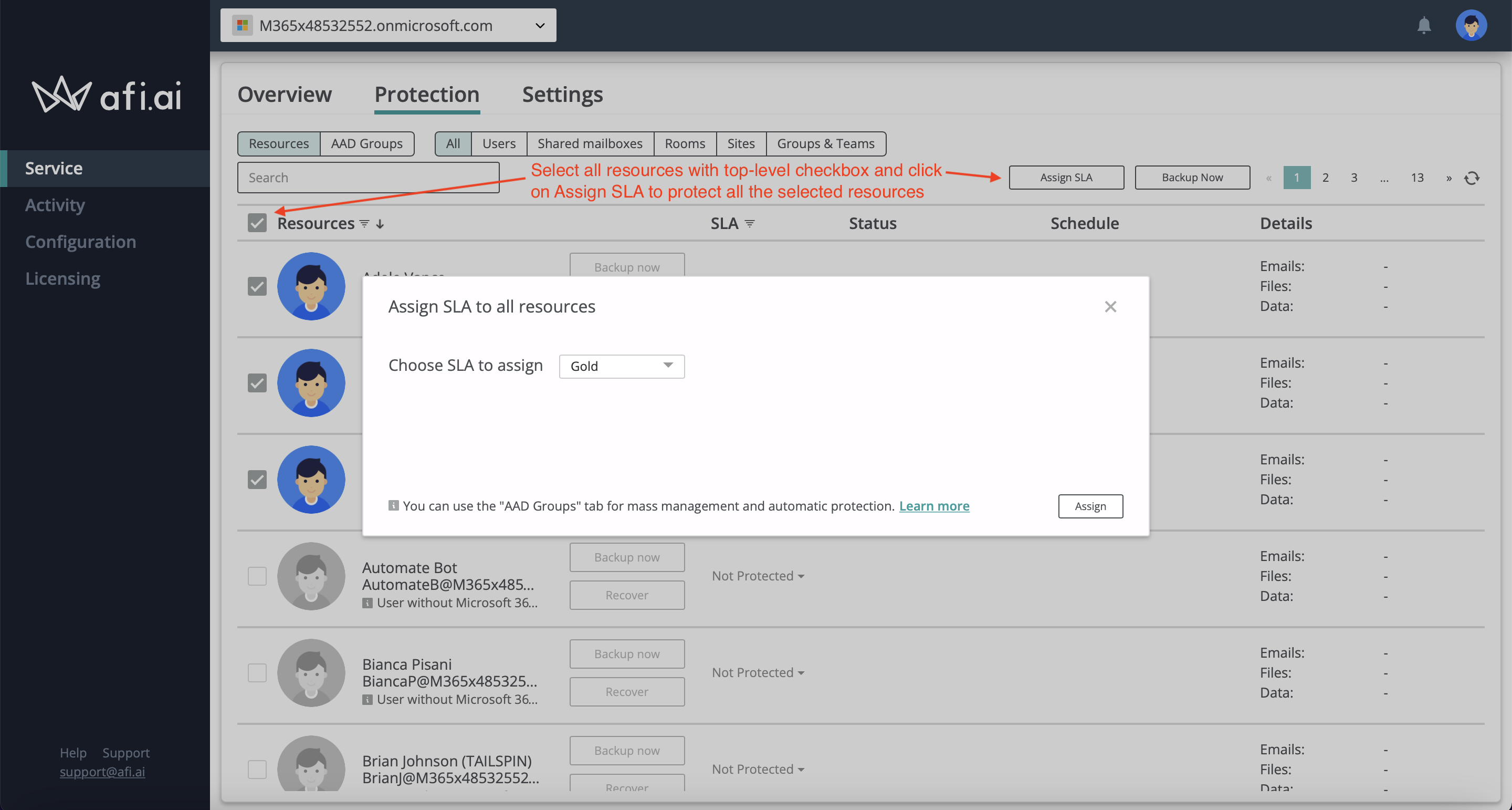Toggle the select-all resources checkbox

point(257,223)
